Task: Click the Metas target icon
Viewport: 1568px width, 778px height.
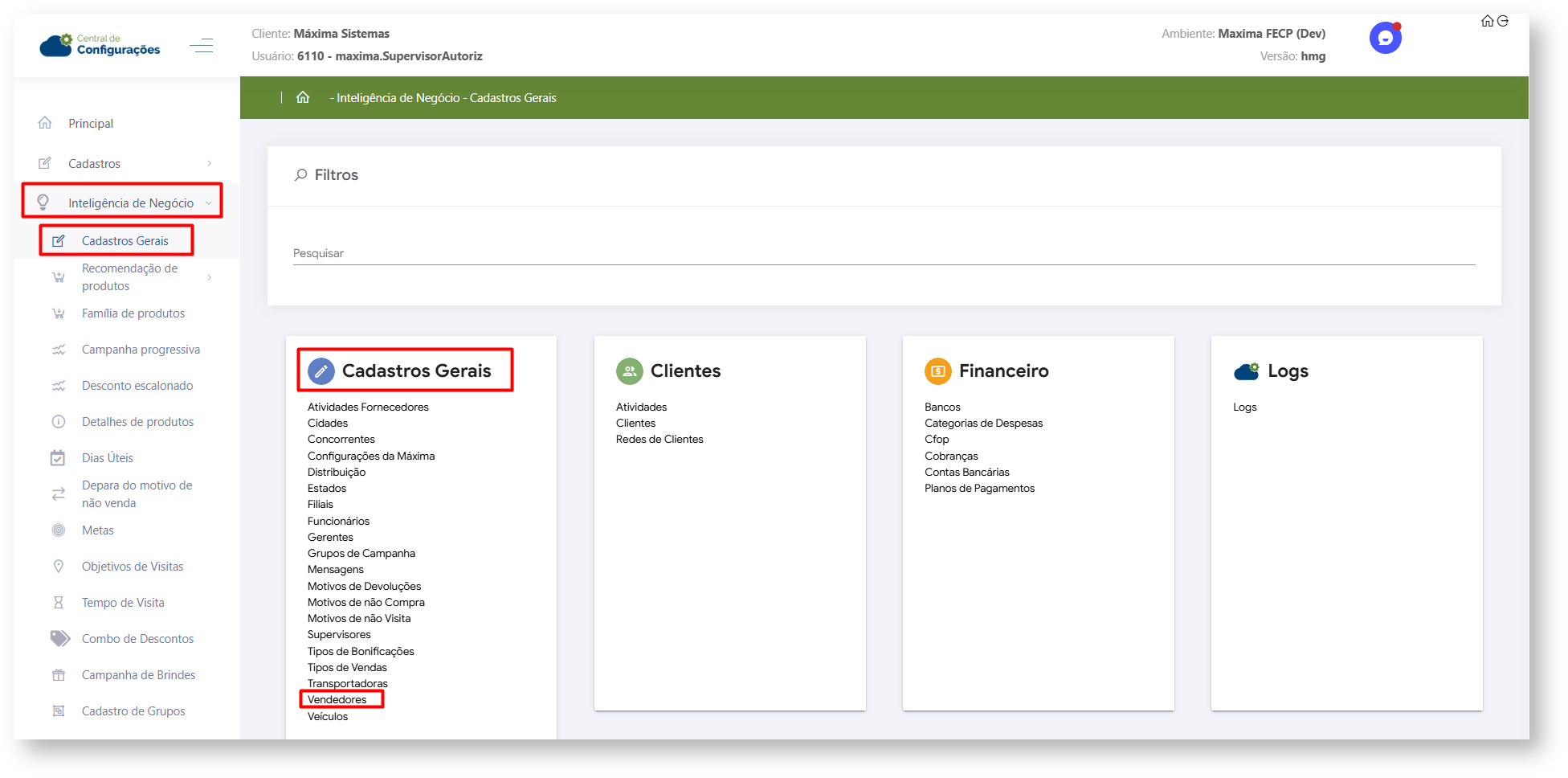Action: pos(59,530)
